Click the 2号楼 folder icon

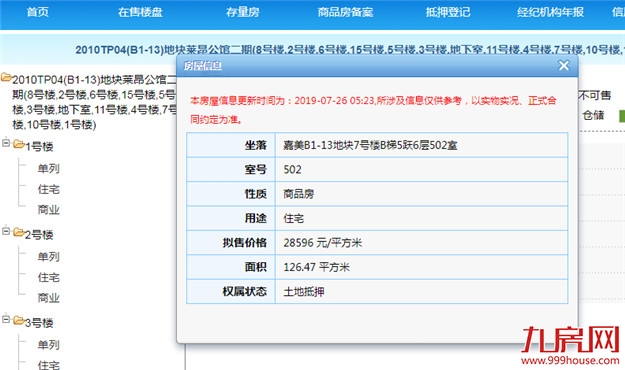pos(19,232)
